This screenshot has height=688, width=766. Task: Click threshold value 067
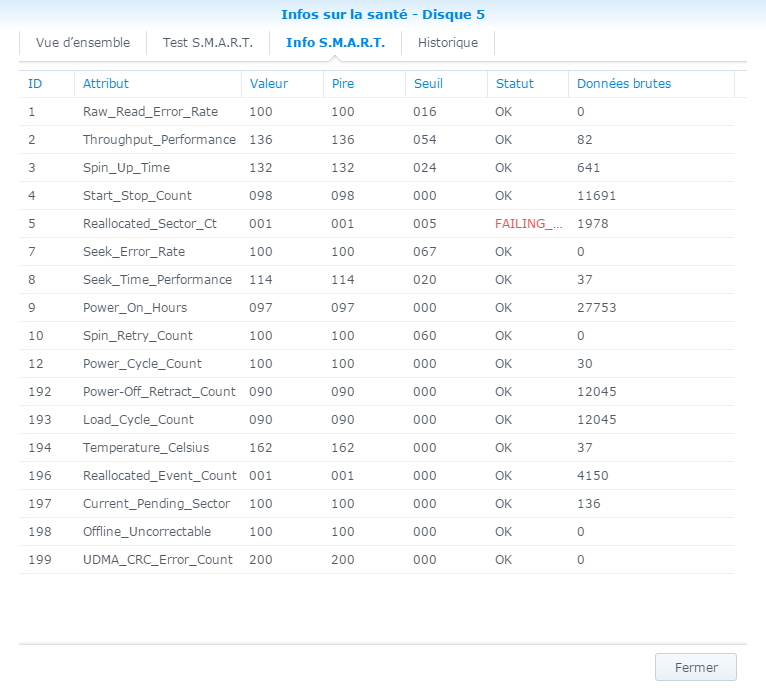425,252
